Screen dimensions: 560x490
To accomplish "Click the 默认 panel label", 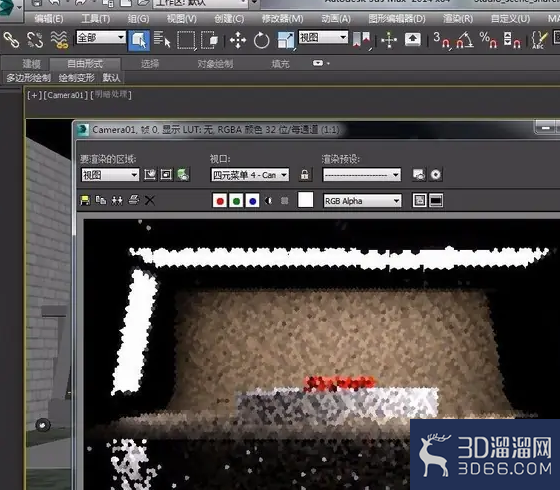I will [111, 78].
